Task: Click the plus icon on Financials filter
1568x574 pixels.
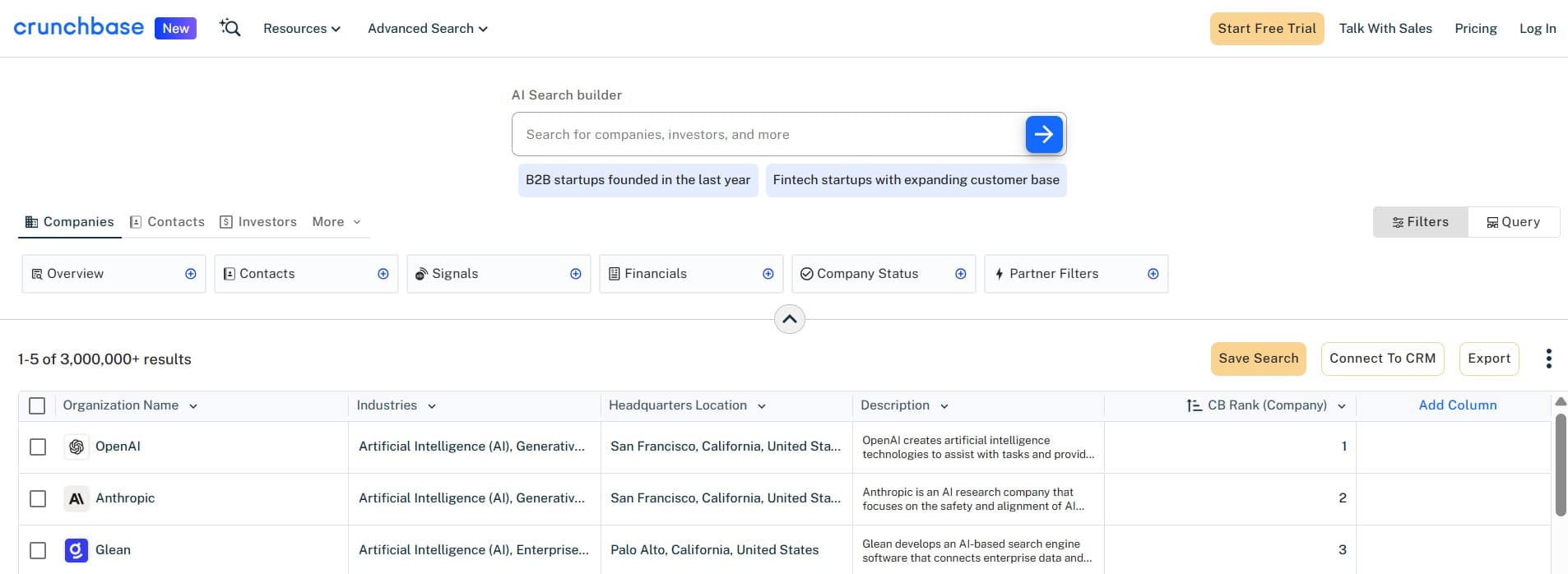Action: (768, 274)
